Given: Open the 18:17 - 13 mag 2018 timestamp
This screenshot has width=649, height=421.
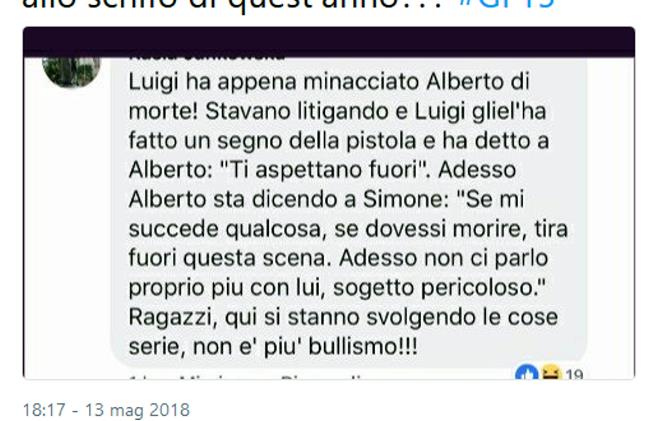Looking at the screenshot, I should pos(106,410).
